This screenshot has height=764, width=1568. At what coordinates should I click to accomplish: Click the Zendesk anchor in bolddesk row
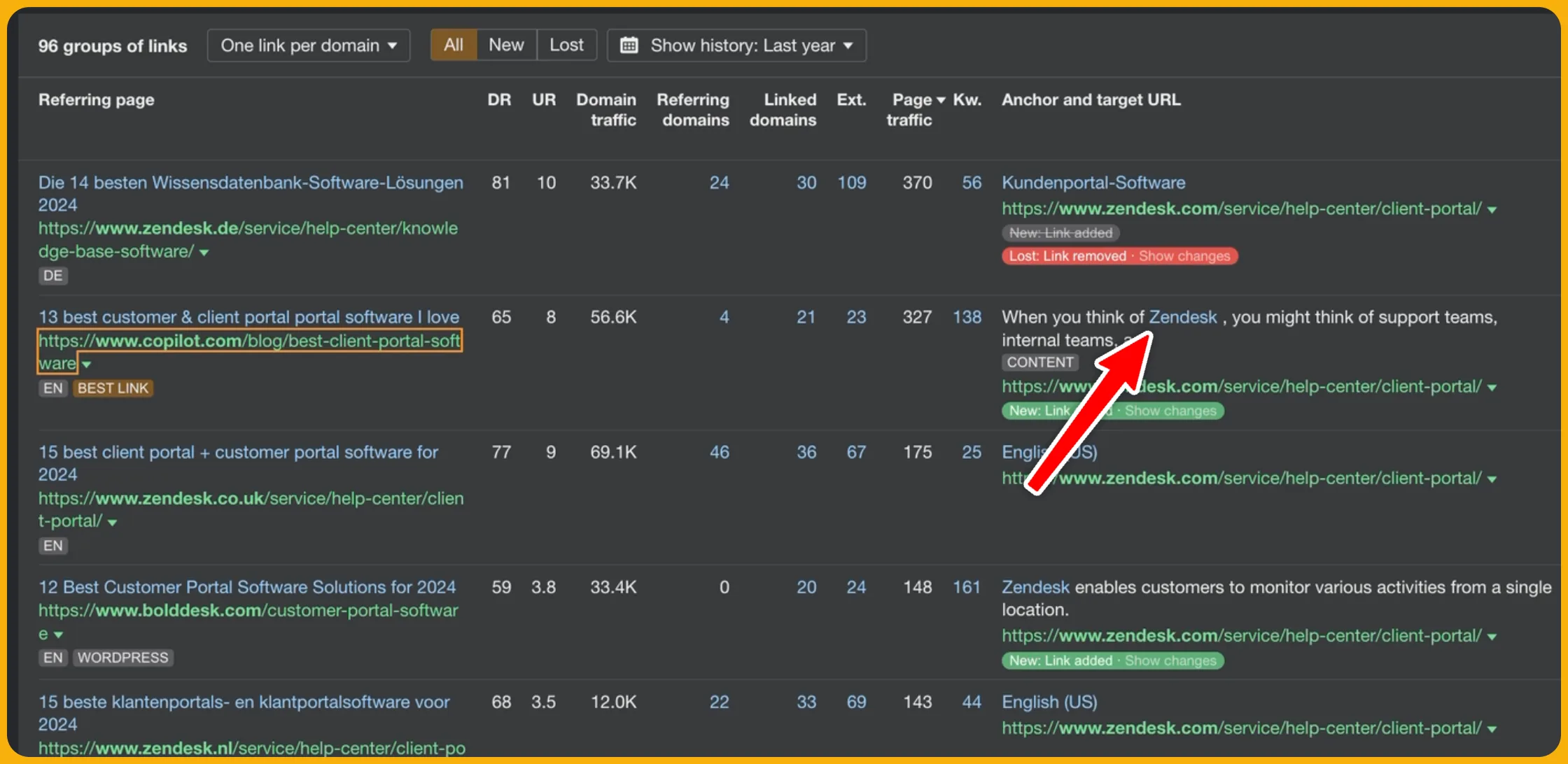(1035, 587)
